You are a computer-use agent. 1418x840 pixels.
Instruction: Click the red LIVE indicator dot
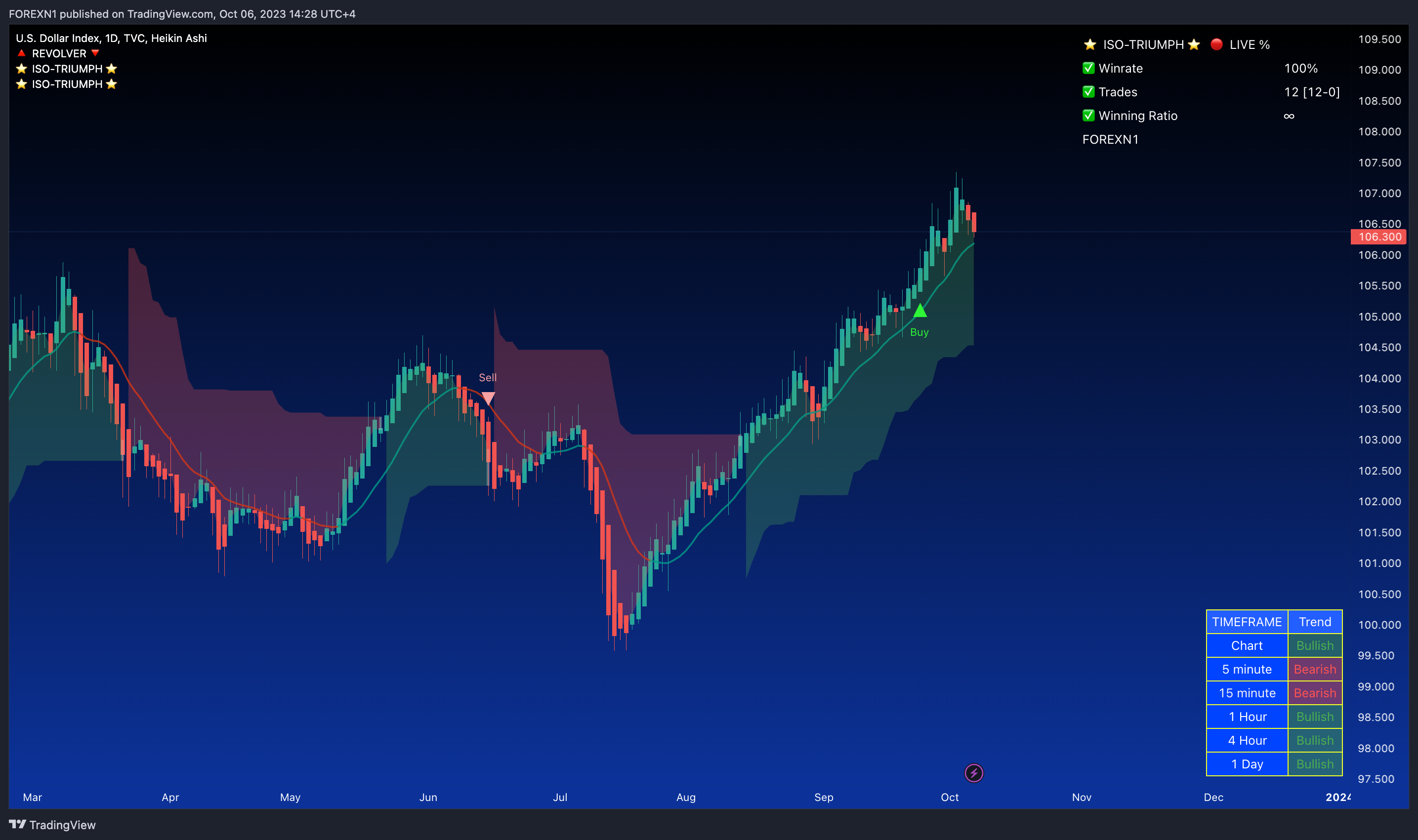coord(1216,44)
